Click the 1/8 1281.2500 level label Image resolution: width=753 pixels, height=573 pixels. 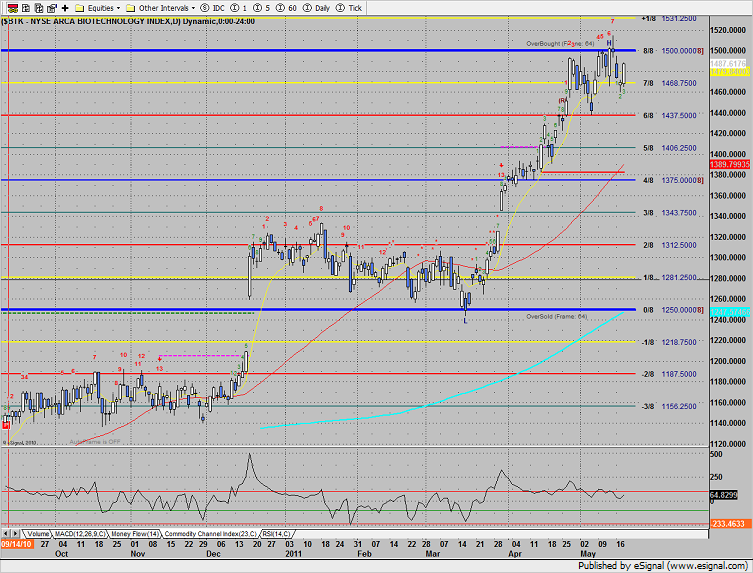(x=669, y=278)
